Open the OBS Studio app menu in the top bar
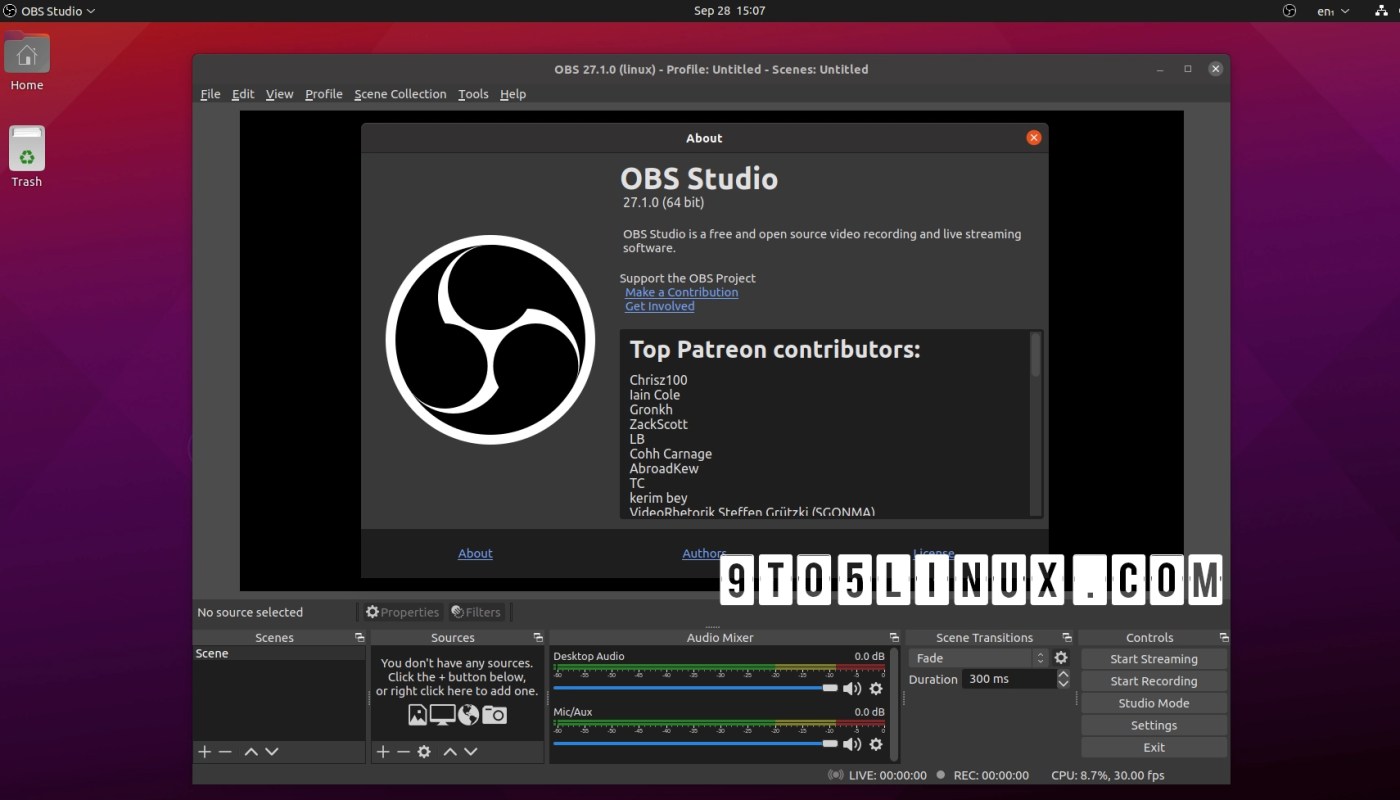Image resolution: width=1400 pixels, height=800 pixels. [x=50, y=11]
